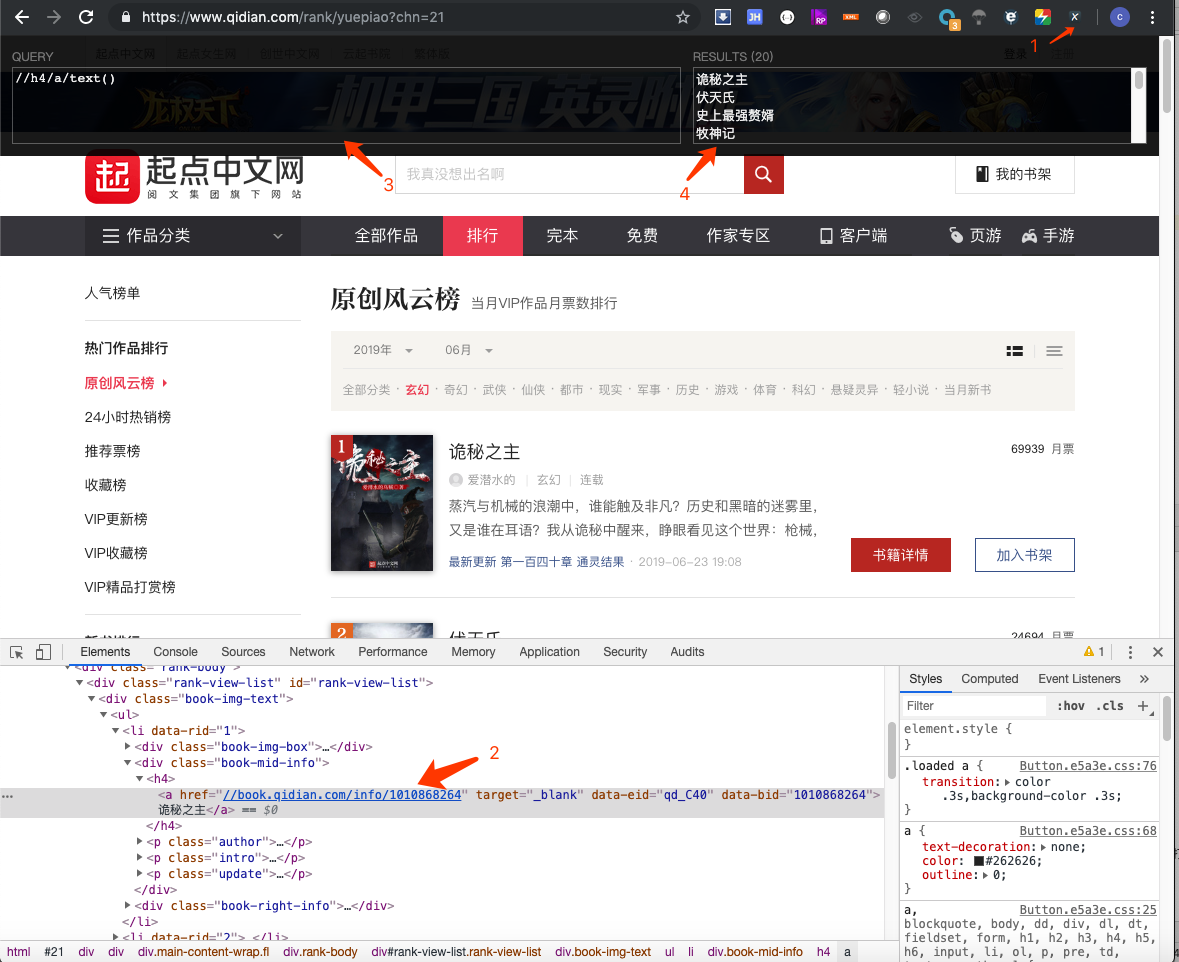Switch to the Console tab
The width and height of the screenshot is (1179, 962).
tap(175, 652)
